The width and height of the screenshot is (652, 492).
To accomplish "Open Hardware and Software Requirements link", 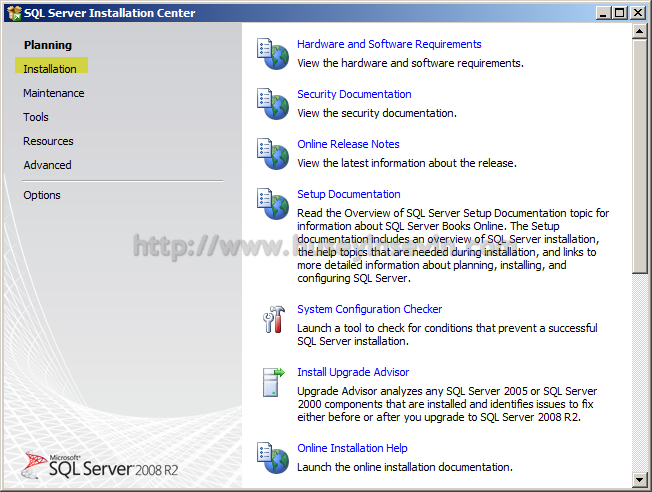I will point(389,44).
